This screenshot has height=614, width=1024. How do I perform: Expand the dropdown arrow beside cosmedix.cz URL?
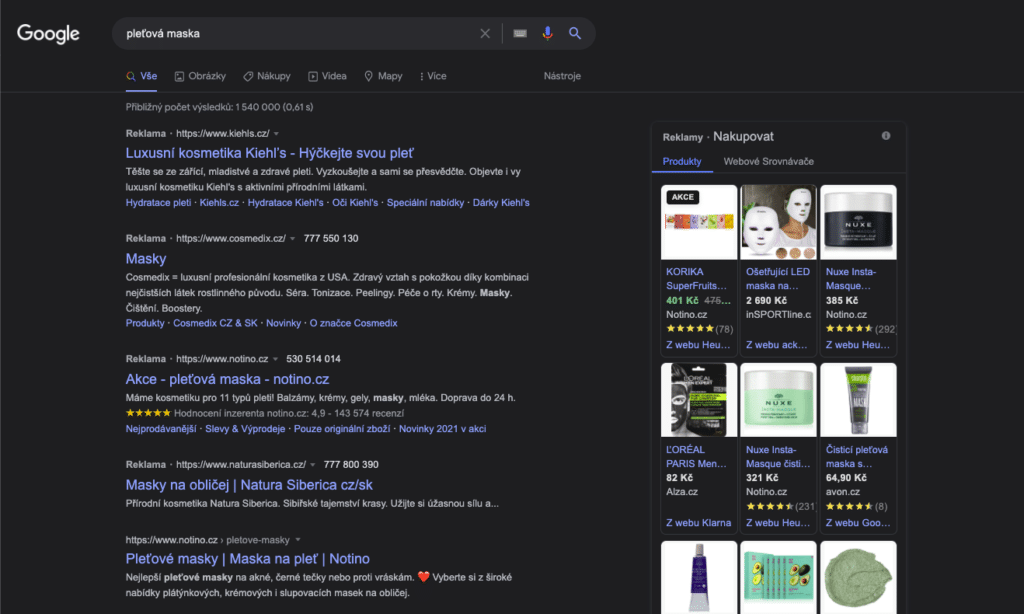(293, 239)
